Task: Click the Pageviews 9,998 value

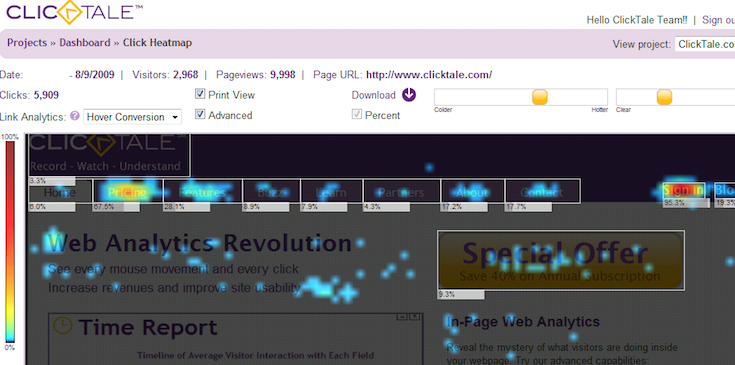Action: click(x=283, y=74)
